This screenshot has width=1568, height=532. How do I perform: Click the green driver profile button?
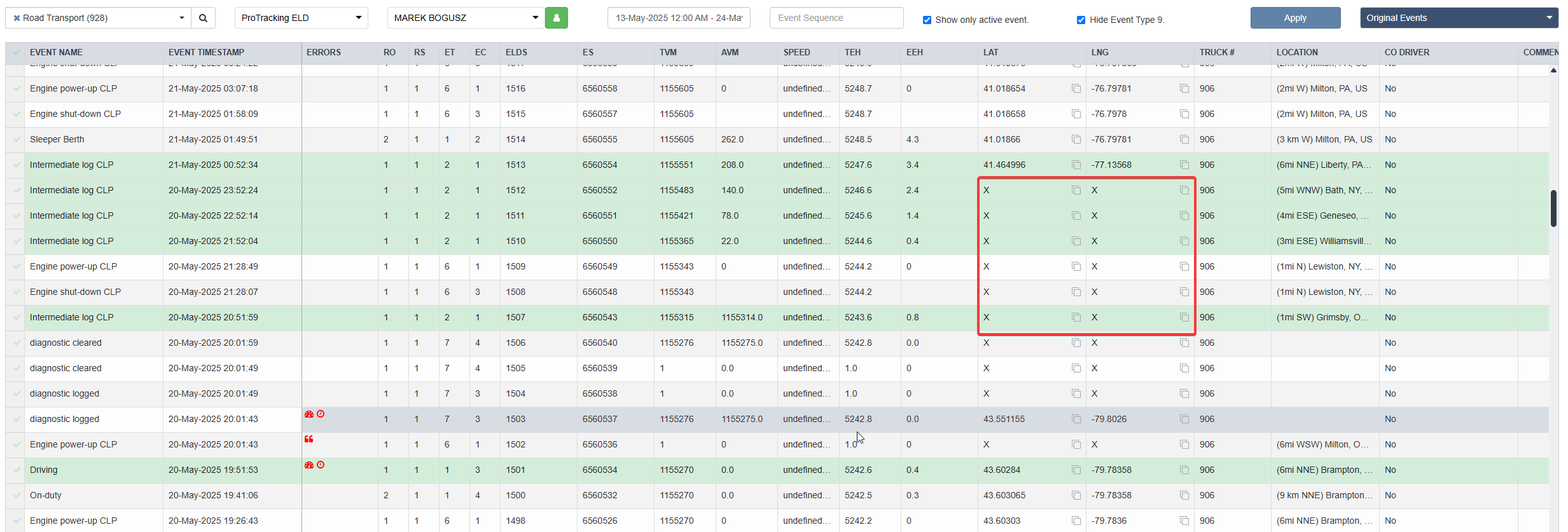point(557,18)
